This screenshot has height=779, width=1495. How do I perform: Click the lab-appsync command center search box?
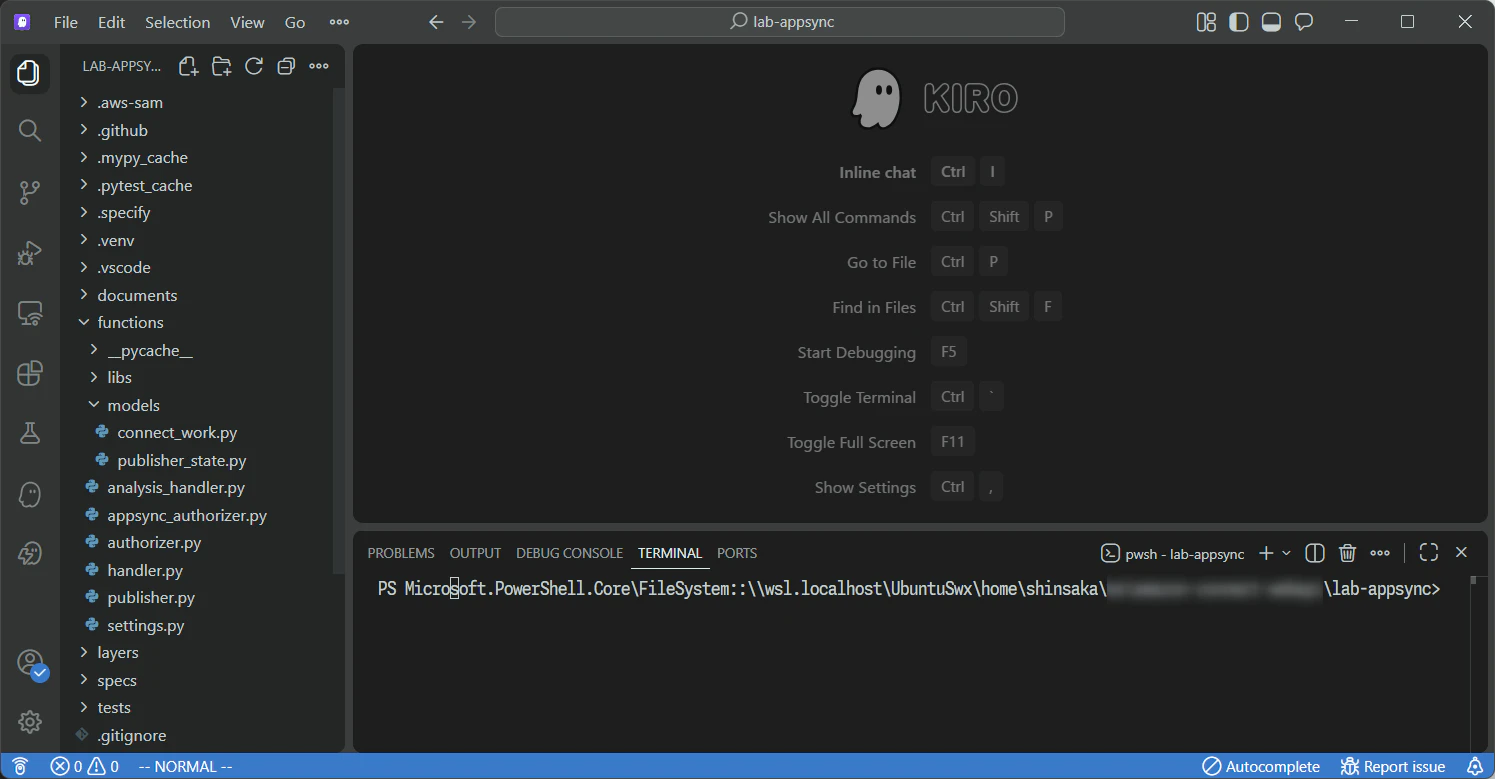[x=780, y=22]
